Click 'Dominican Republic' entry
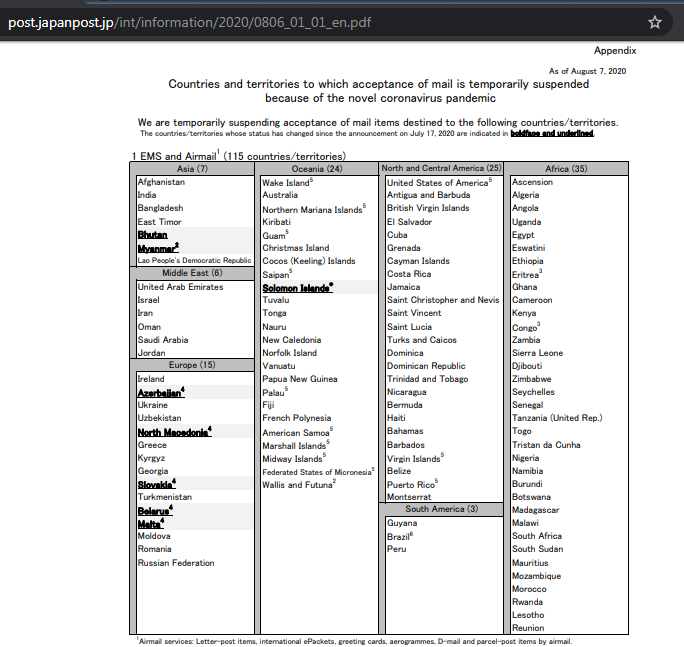684x647 pixels. coord(426,366)
